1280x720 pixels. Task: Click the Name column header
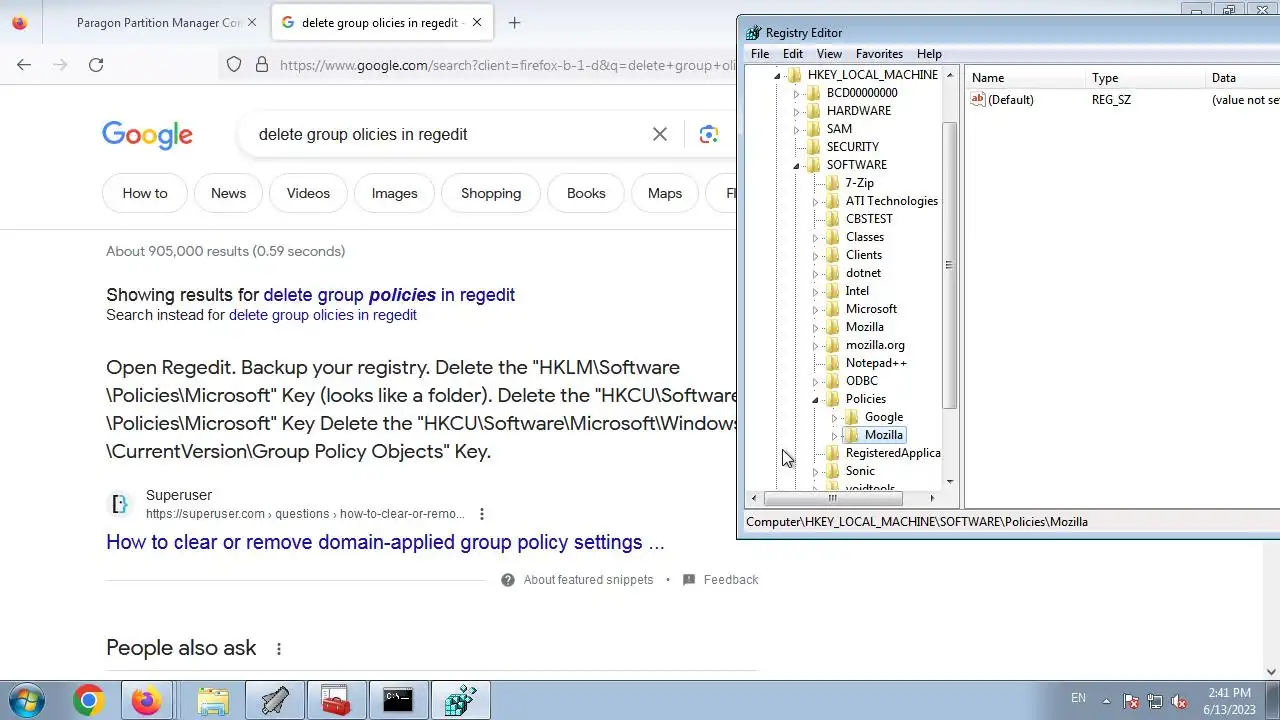point(1025,78)
